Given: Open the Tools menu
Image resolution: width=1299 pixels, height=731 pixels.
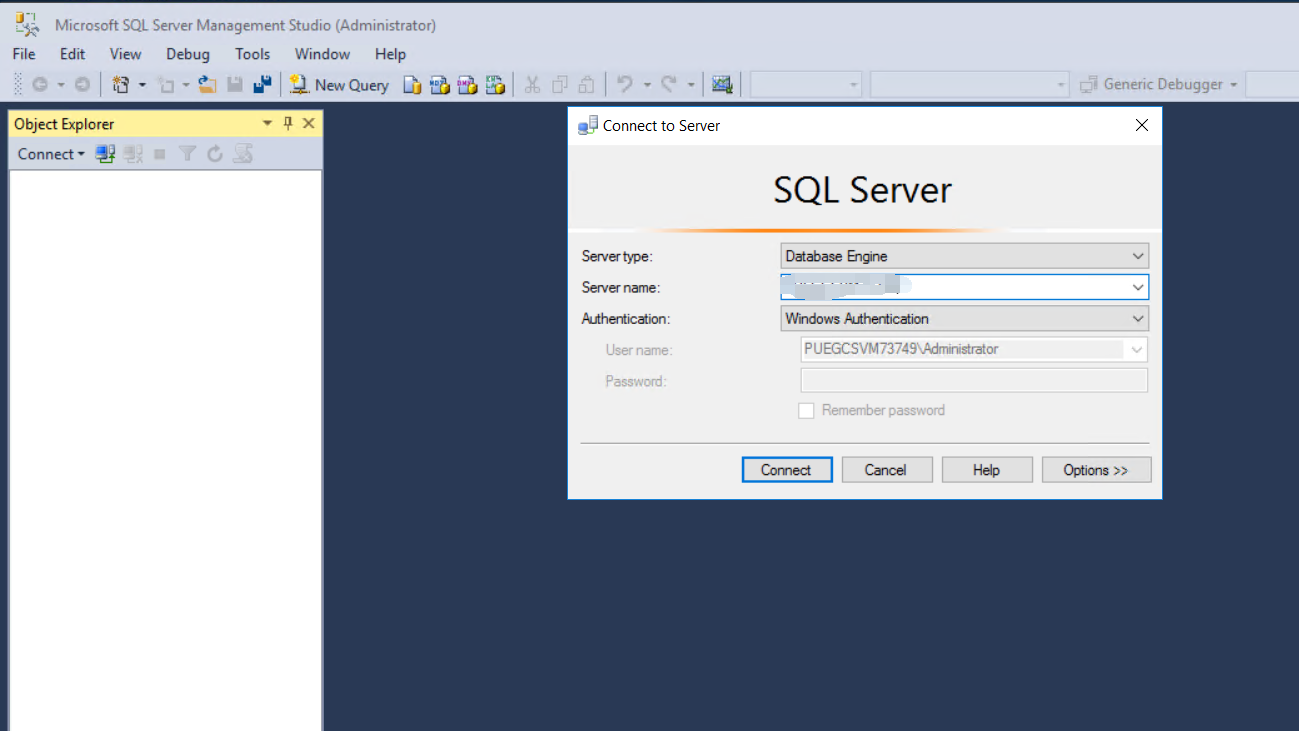Looking at the screenshot, I should (252, 54).
